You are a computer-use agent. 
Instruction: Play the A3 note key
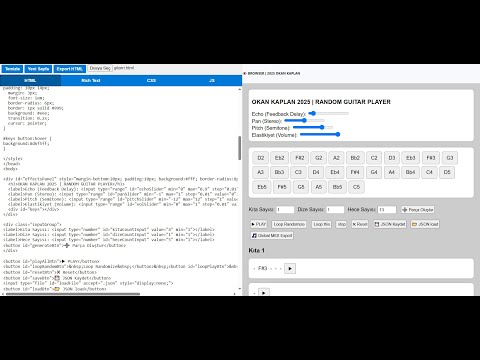point(260,172)
